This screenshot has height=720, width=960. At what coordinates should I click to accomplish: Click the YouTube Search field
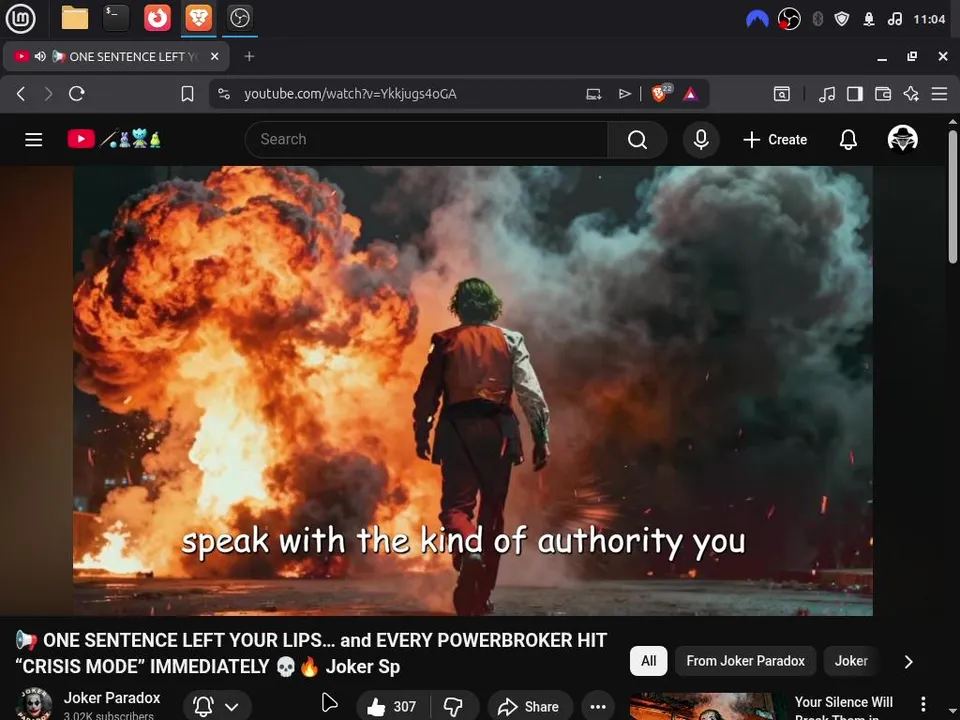point(427,140)
